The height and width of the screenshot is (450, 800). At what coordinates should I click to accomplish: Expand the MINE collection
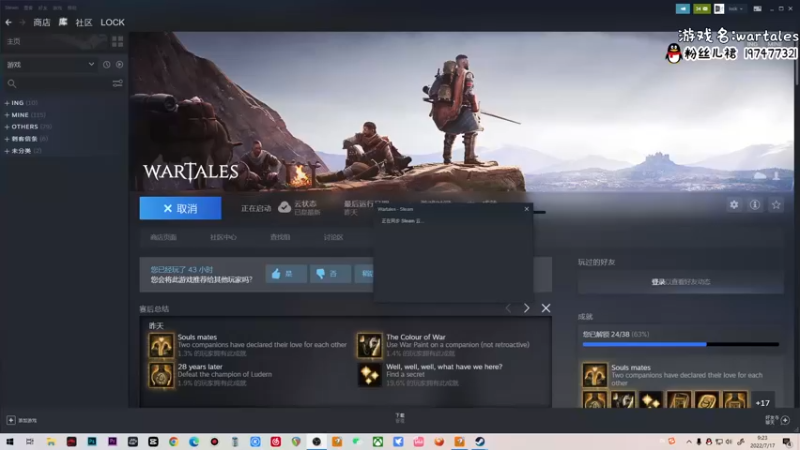[24, 115]
